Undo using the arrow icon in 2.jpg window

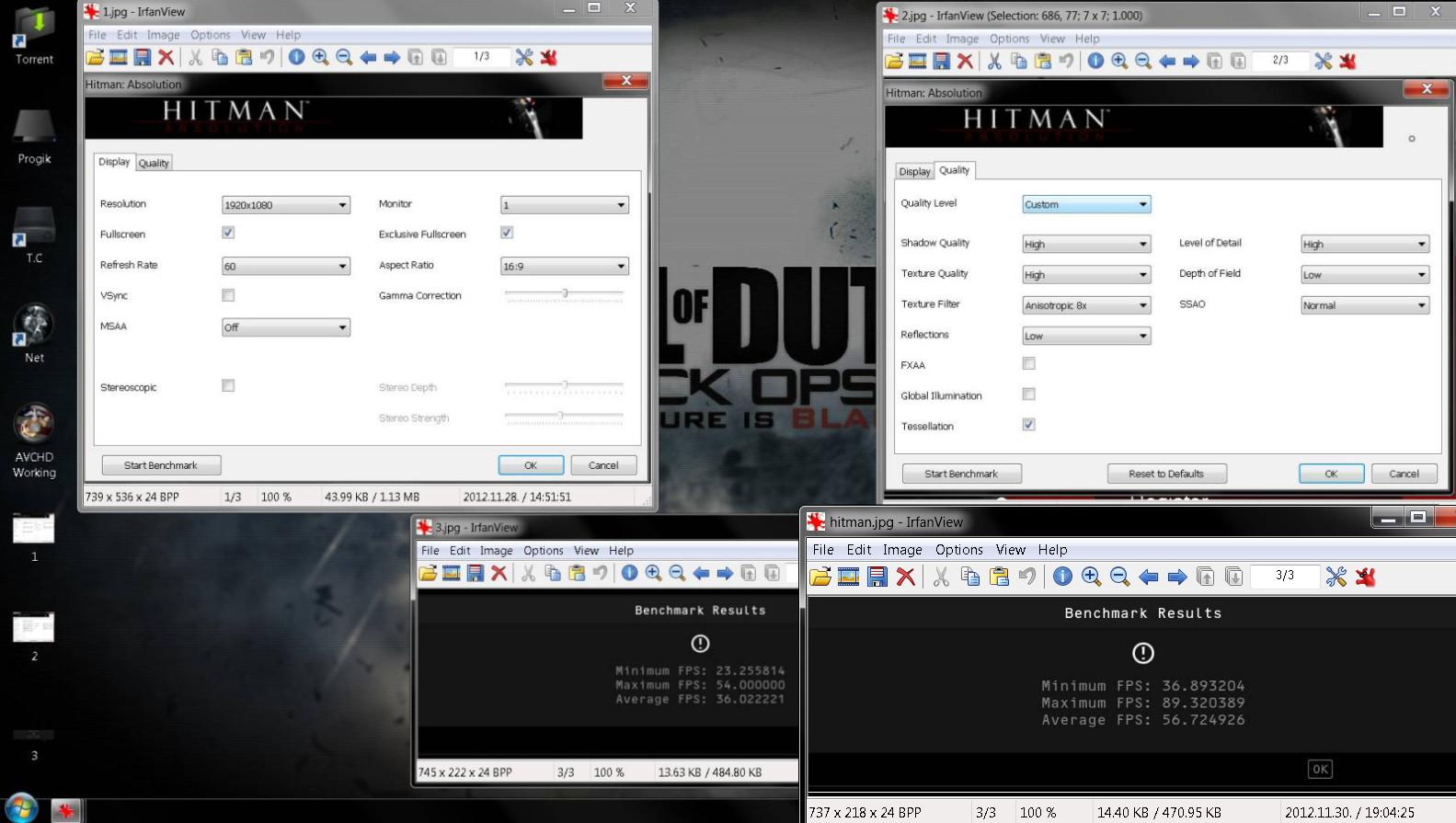(x=1066, y=61)
